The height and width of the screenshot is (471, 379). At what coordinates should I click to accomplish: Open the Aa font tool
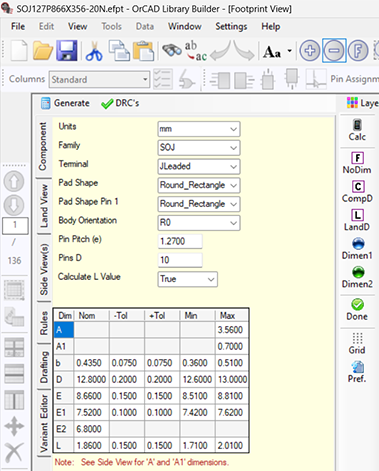click(272, 52)
